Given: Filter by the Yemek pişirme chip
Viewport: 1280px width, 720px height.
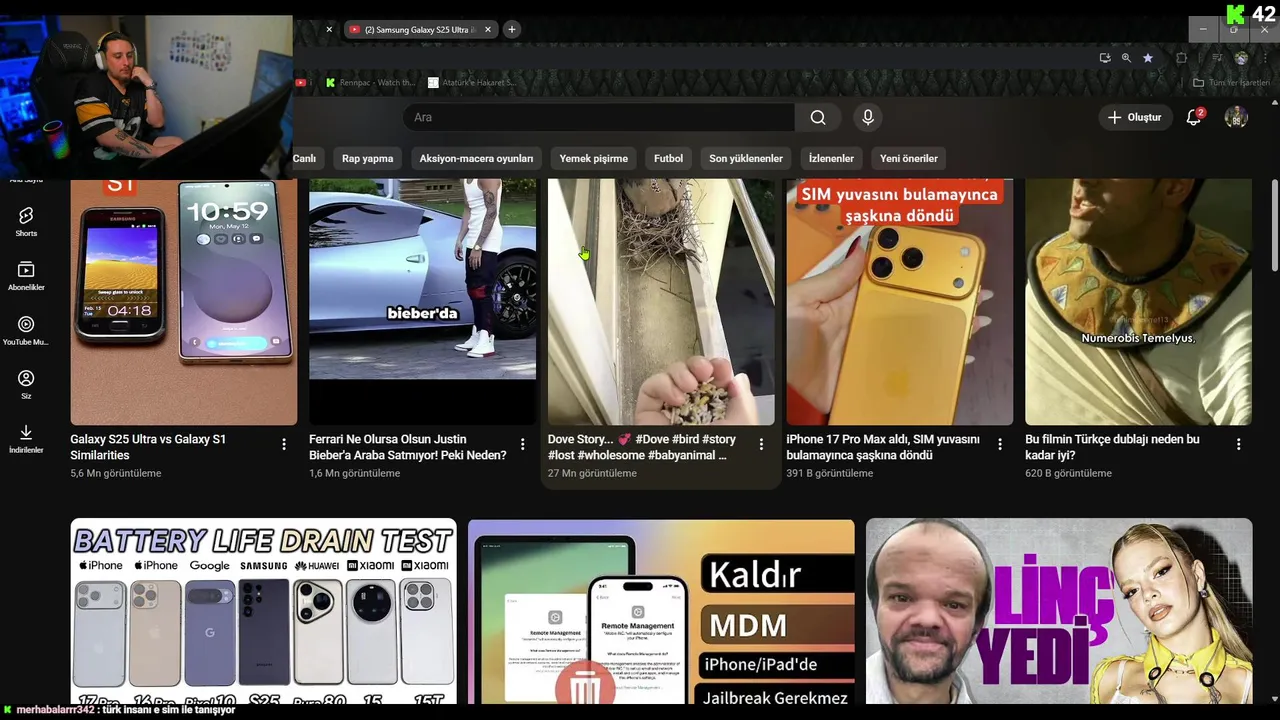Looking at the screenshot, I should (x=594, y=158).
